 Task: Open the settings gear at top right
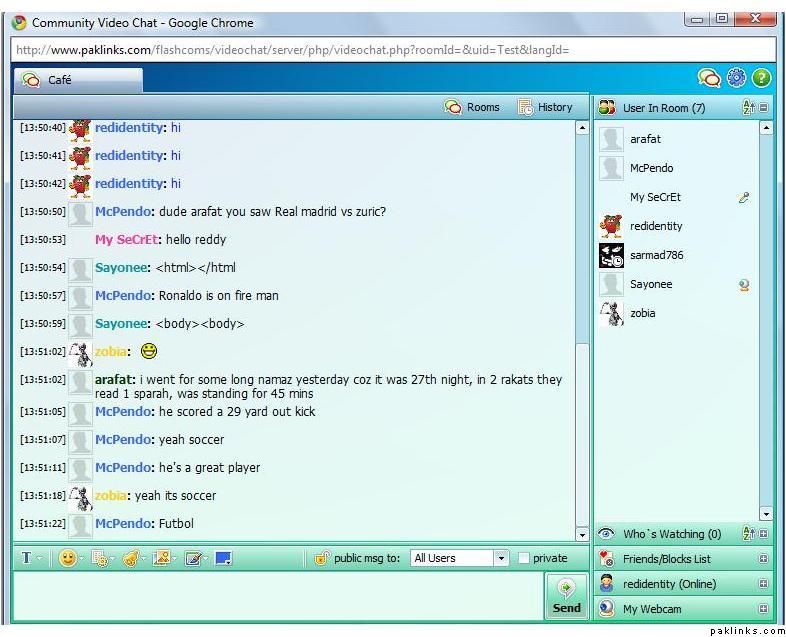pyautogui.click(x=736, y=78)
